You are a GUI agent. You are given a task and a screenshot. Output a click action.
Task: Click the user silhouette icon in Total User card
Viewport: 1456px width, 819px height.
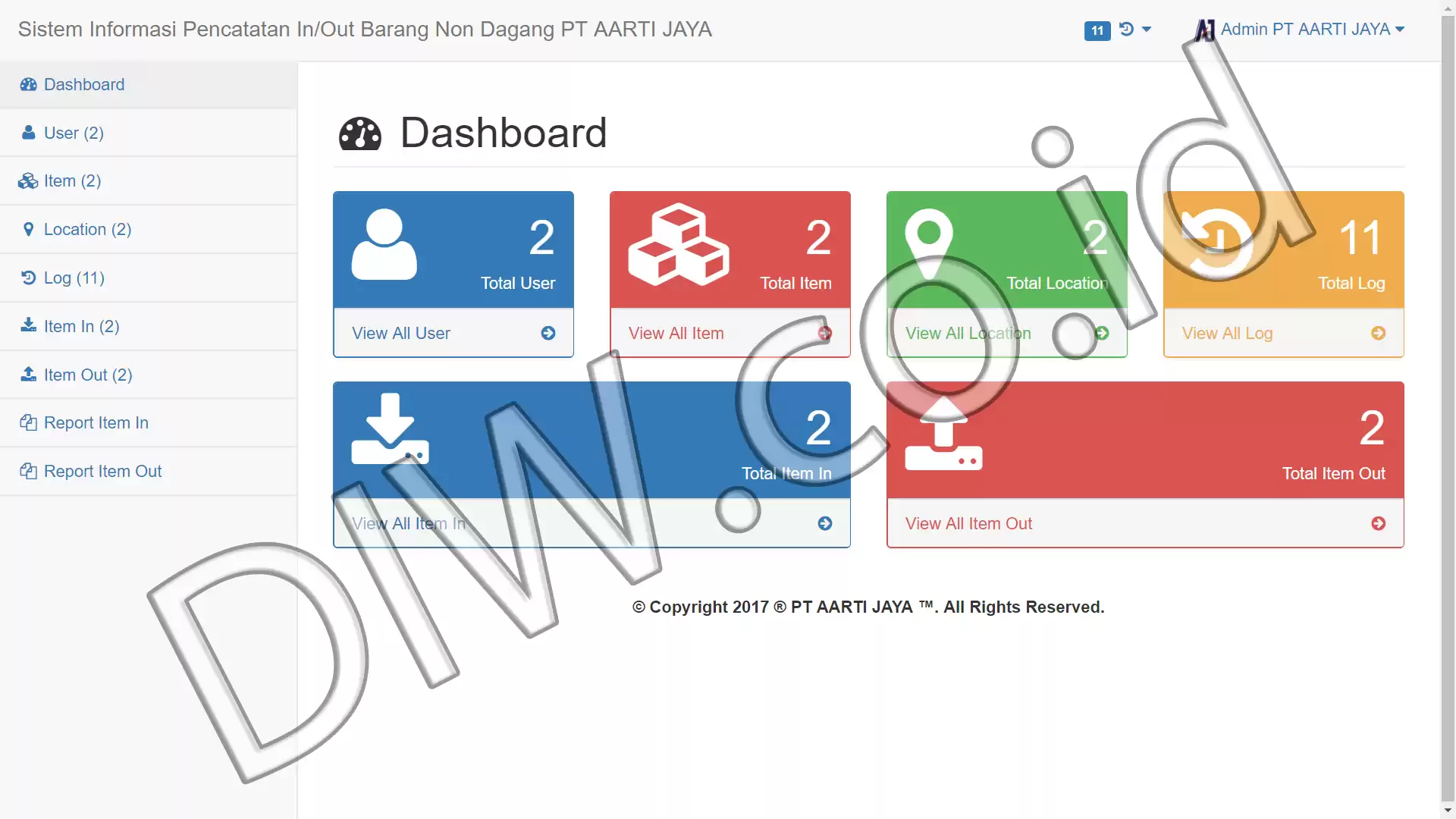point(384,244)
